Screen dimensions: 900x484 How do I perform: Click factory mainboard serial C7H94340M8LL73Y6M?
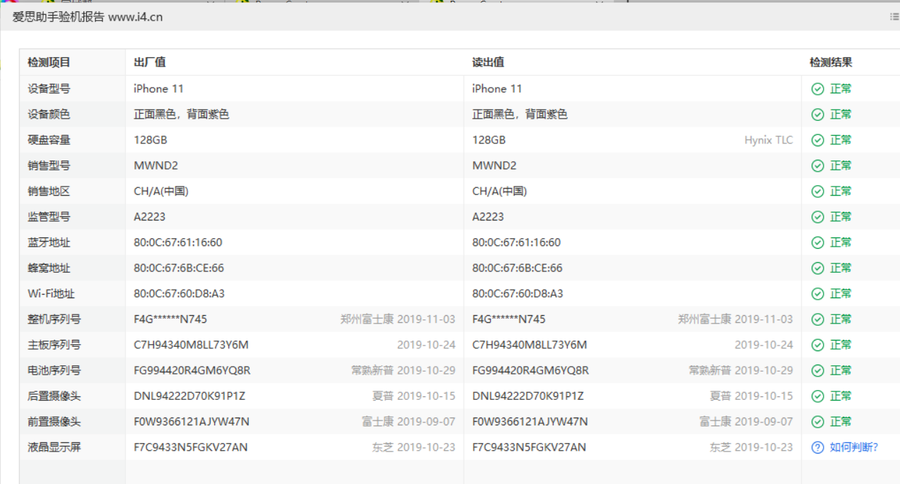point(191,345)
